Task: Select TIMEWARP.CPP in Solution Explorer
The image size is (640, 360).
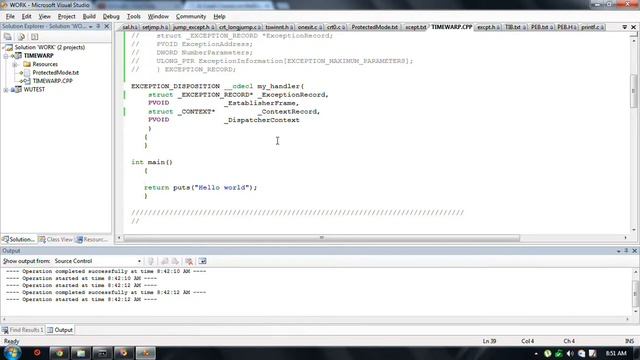Action: pyautogui.click(x=52, y=81)
